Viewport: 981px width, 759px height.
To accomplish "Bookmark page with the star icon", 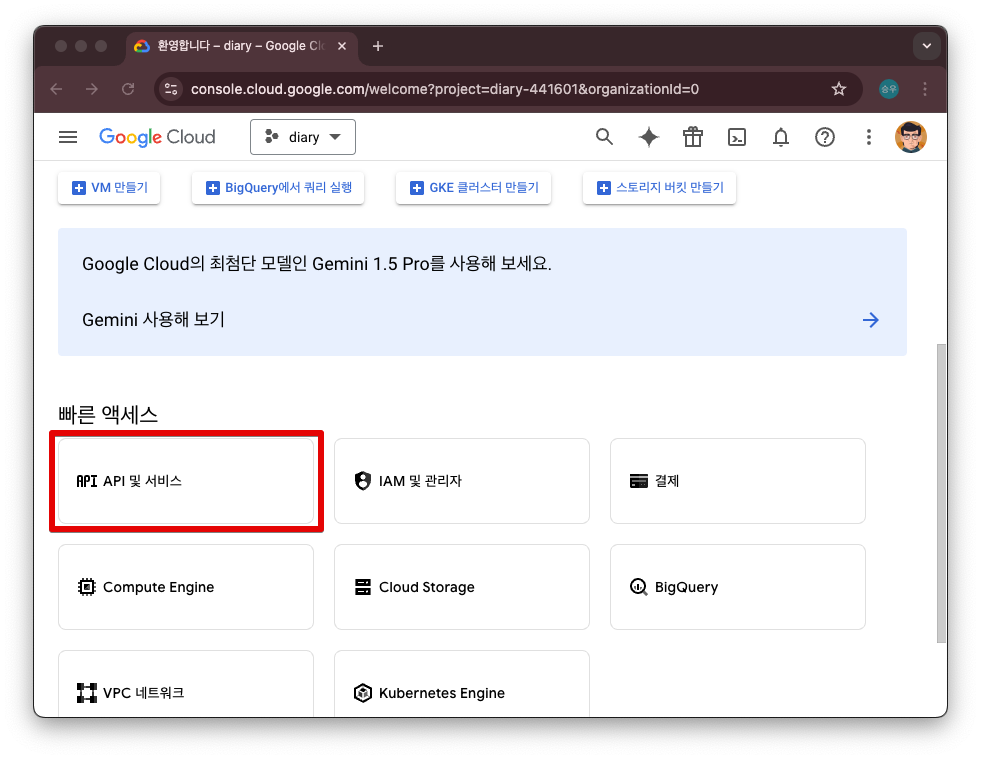I will [838, 89].
